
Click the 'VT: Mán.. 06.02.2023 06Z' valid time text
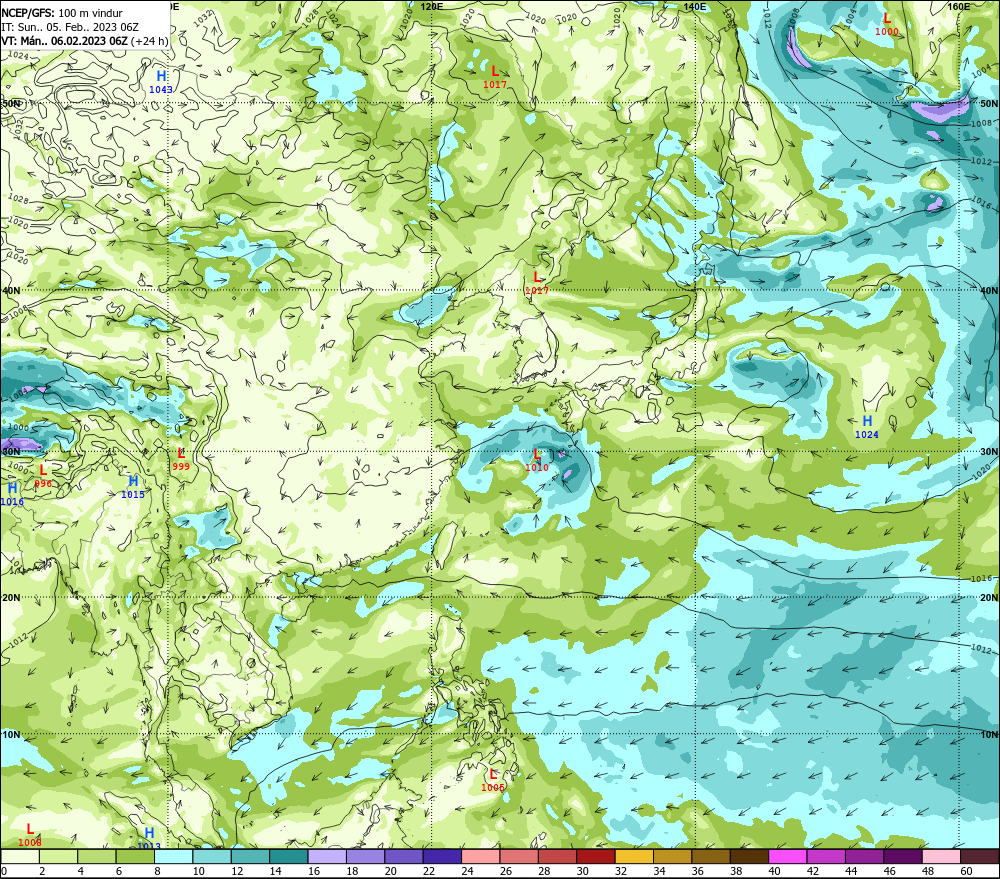64,41
